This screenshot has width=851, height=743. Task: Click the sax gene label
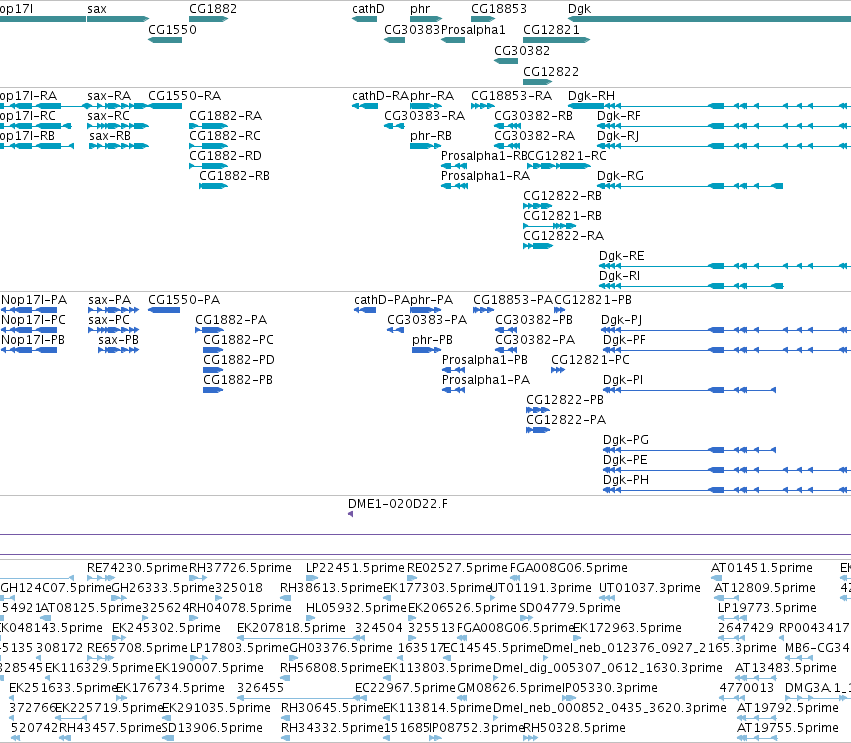(x=97, y=9)
